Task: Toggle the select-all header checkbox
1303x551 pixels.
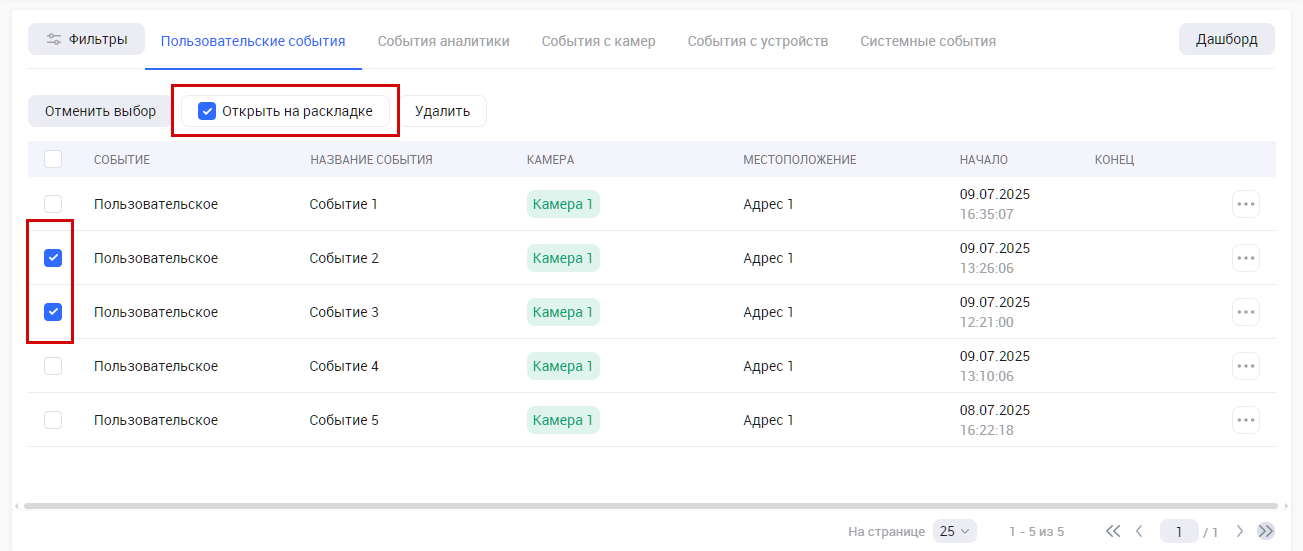Action: click(53, 159)
